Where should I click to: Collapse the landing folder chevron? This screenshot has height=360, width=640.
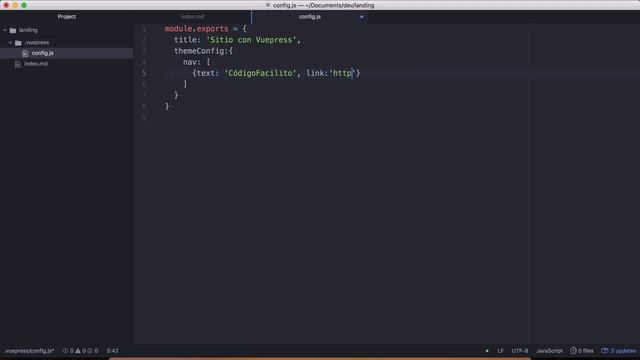5,30
